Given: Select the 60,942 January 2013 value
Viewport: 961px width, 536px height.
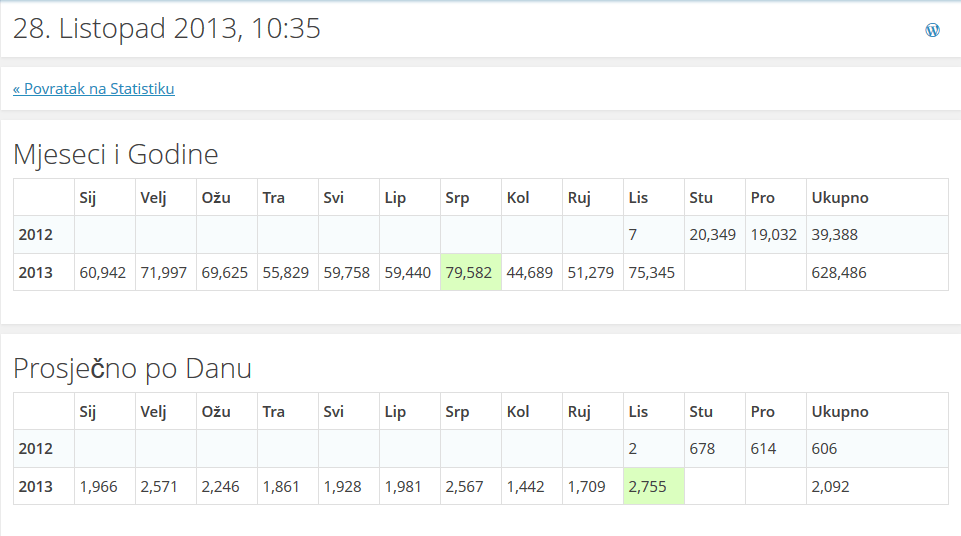Looking at the screenshot, I should click(103, 273).
